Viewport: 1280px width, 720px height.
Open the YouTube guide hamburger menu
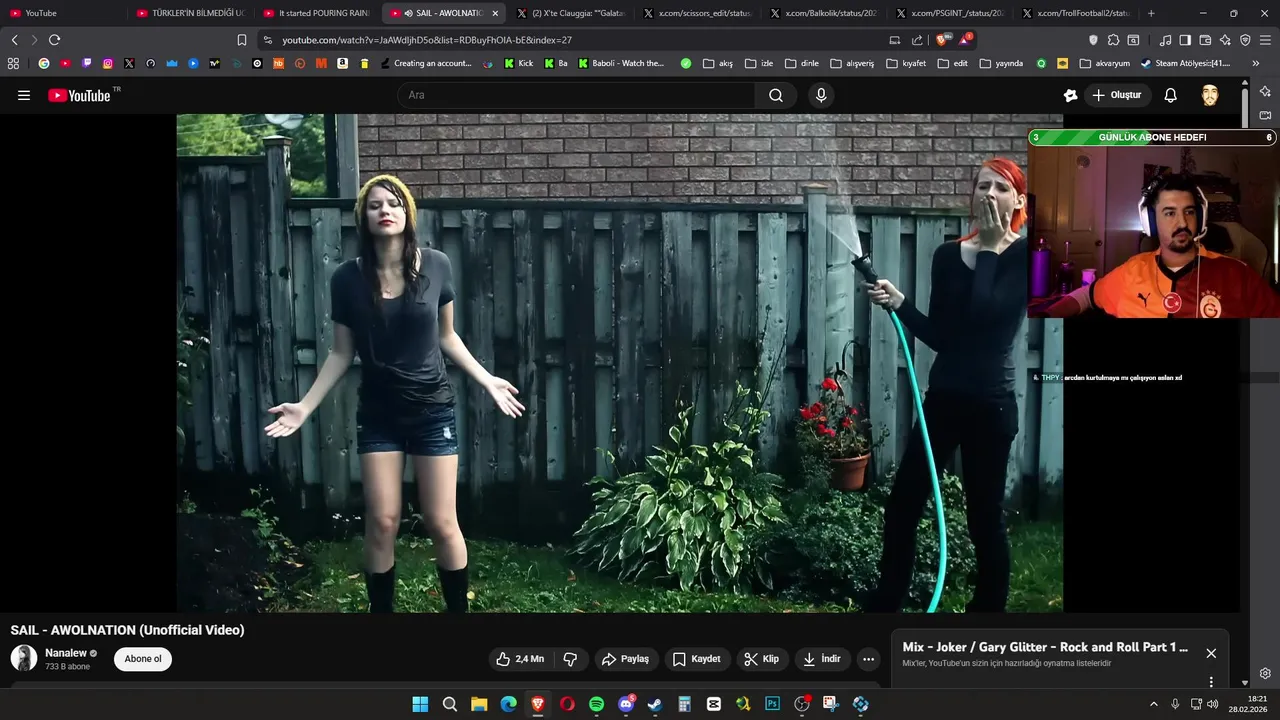24,95
